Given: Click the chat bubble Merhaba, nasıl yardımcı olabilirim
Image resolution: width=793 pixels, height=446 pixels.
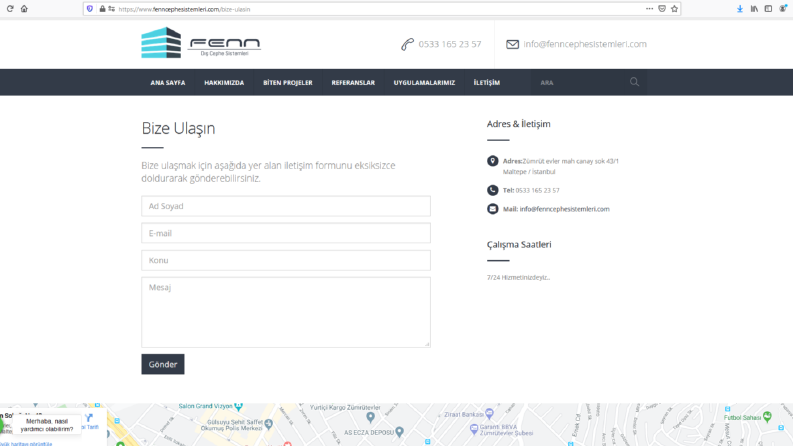Looking at the screenshot, I should tap(47, 425).
